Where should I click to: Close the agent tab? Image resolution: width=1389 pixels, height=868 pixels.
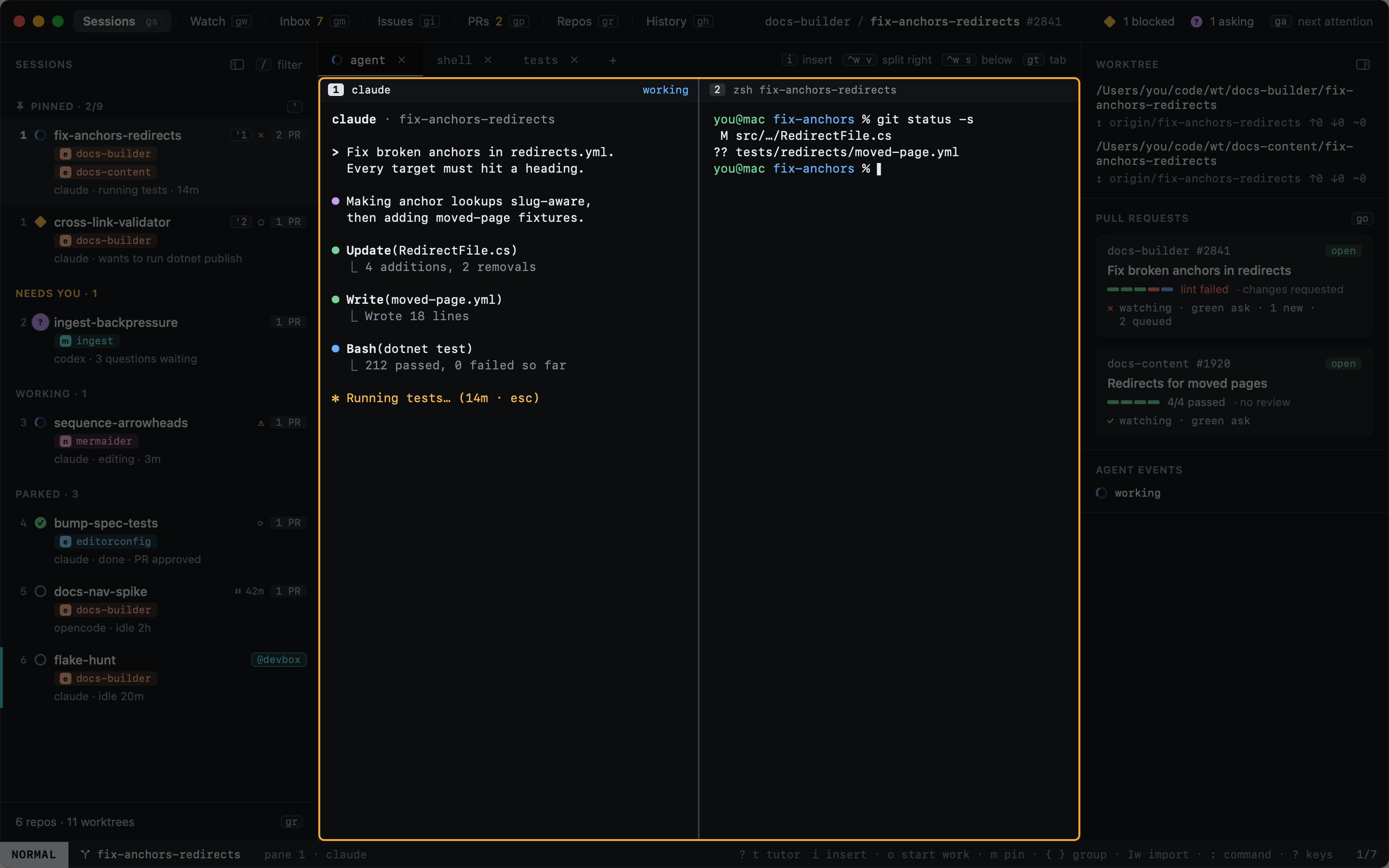click(402, 60)
